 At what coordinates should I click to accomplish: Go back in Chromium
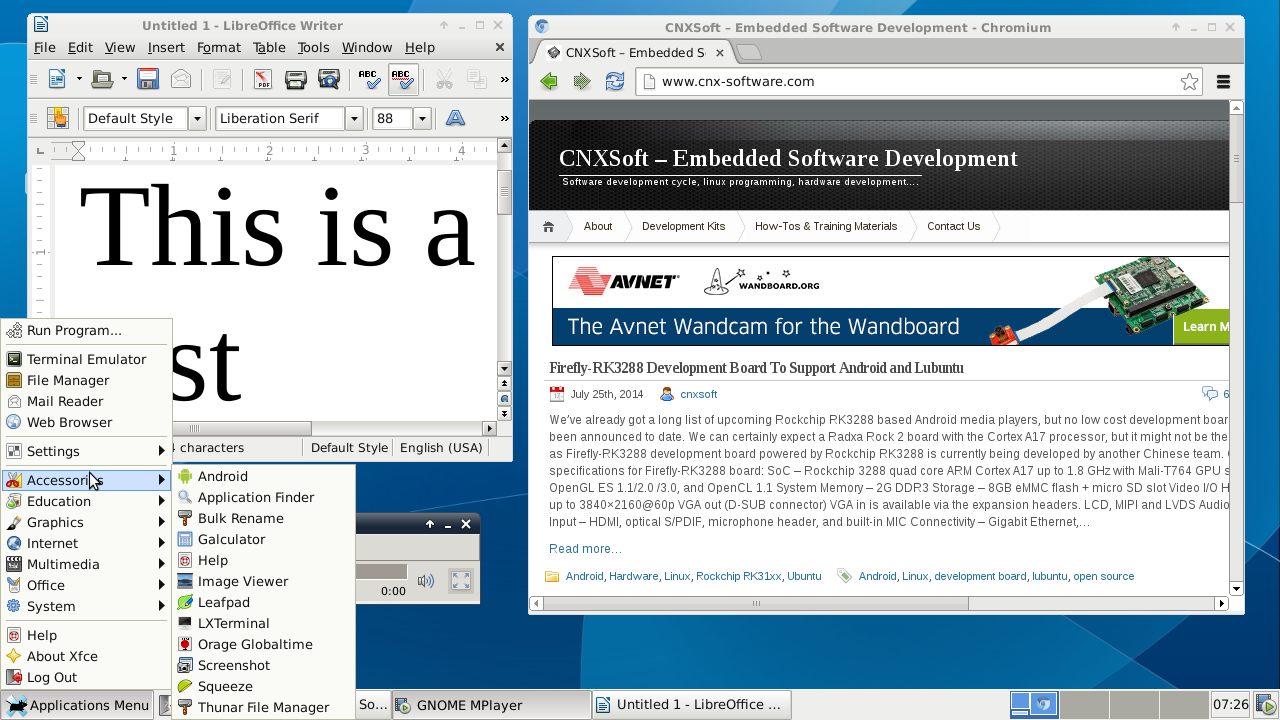click(549, 82)
